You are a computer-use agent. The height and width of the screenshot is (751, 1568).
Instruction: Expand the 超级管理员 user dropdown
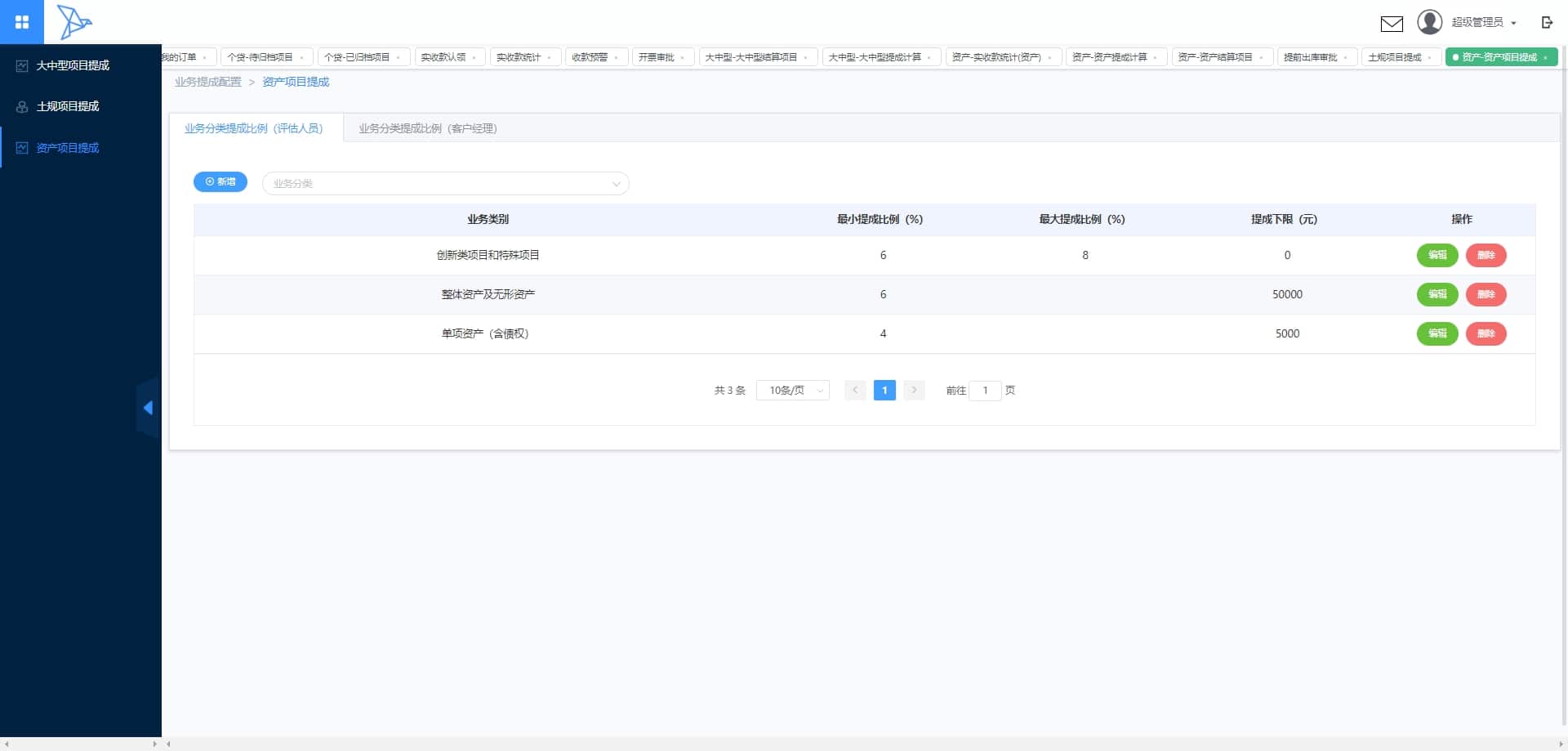[1484, 22]
